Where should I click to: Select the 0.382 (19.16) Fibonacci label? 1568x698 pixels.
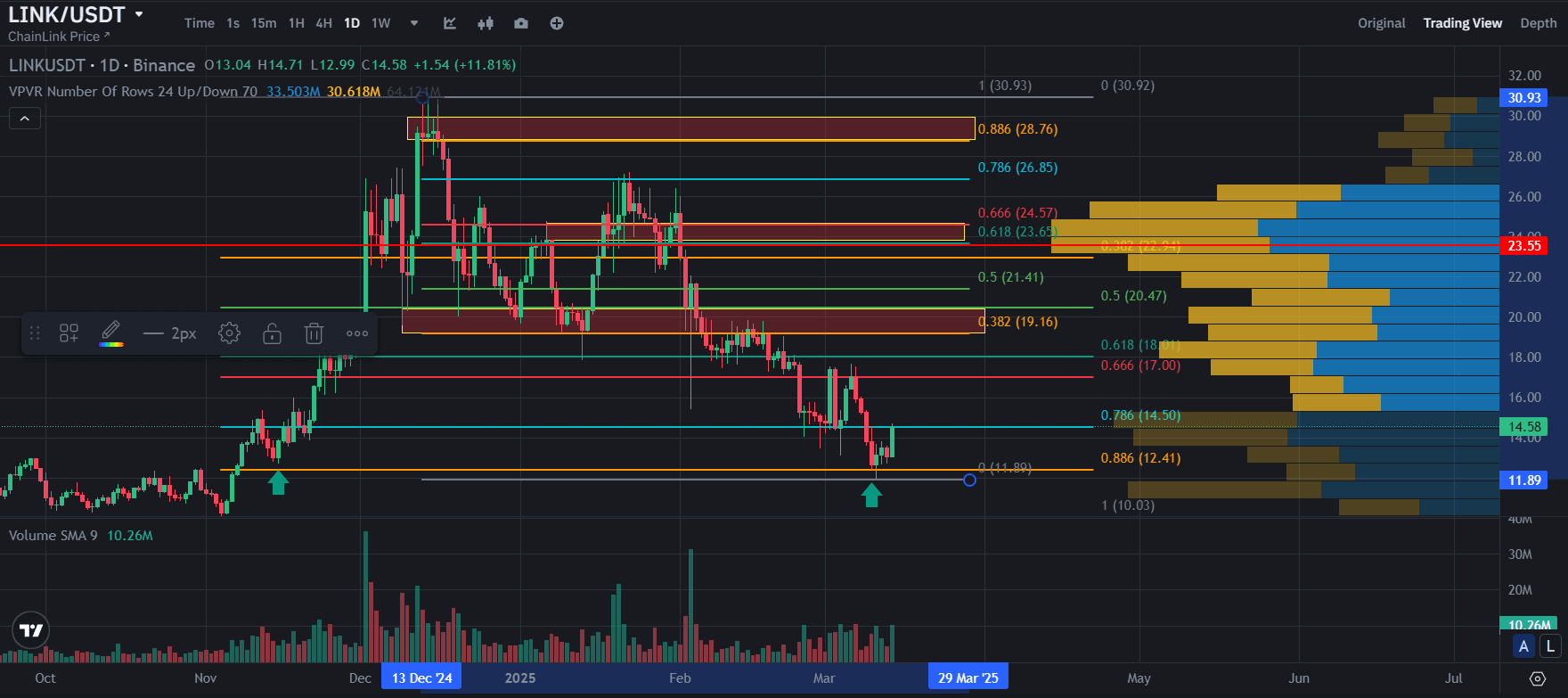[1017, 322]
